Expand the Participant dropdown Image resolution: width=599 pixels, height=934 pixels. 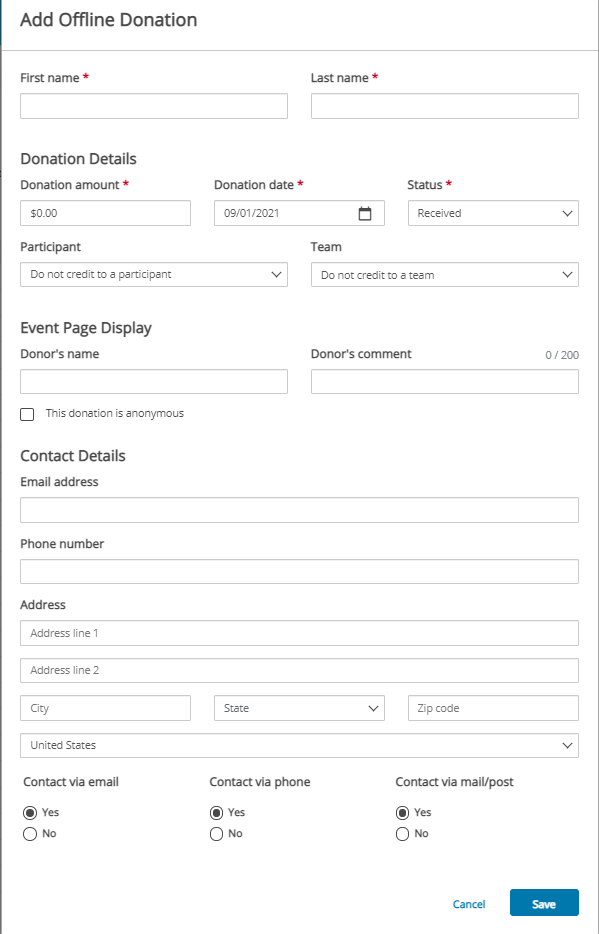point(154,275)
